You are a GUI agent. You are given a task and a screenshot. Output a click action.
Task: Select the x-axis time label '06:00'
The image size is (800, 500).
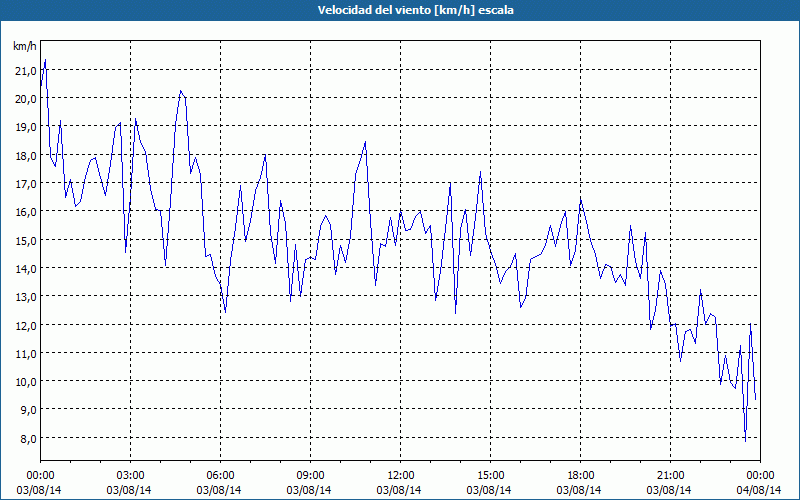220,476
